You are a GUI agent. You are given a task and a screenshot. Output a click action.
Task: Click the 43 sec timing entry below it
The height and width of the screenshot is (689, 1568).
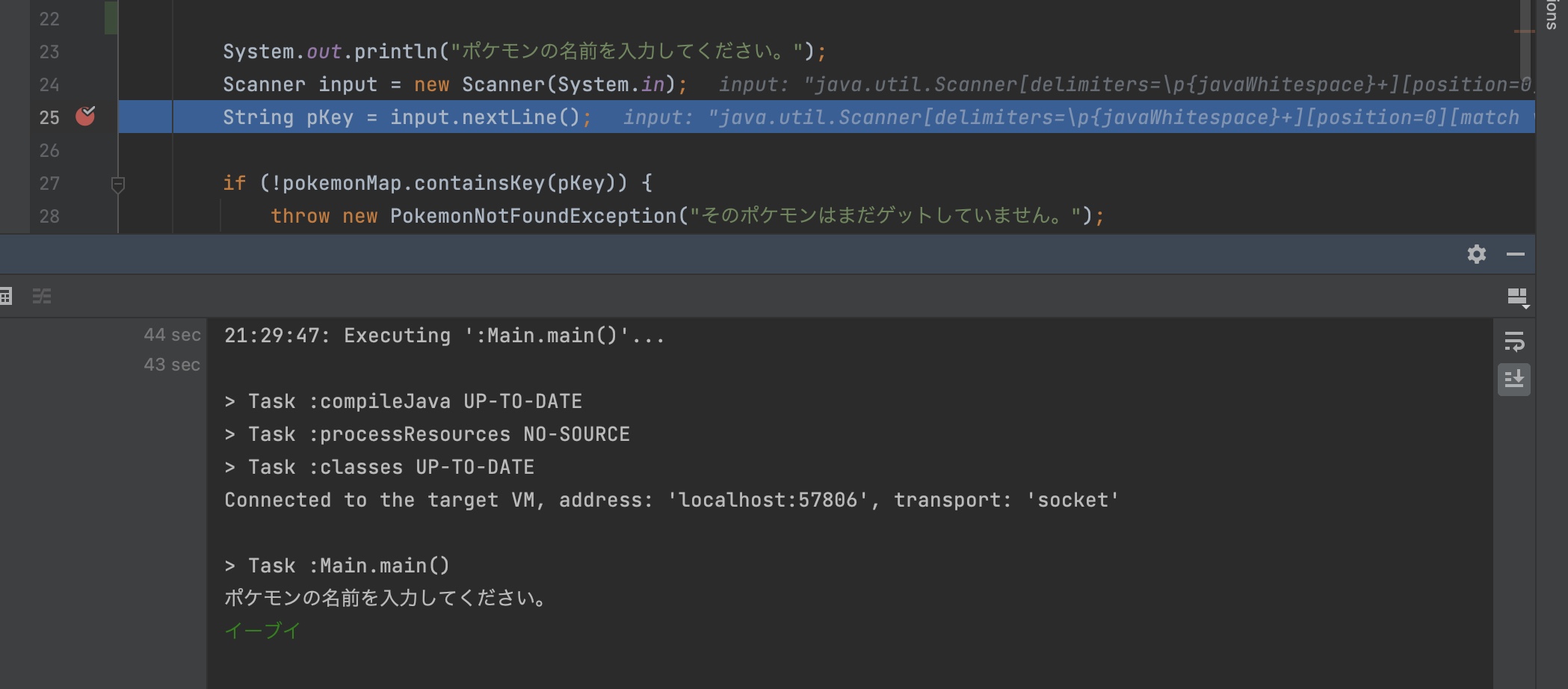[x=170, y=365]
